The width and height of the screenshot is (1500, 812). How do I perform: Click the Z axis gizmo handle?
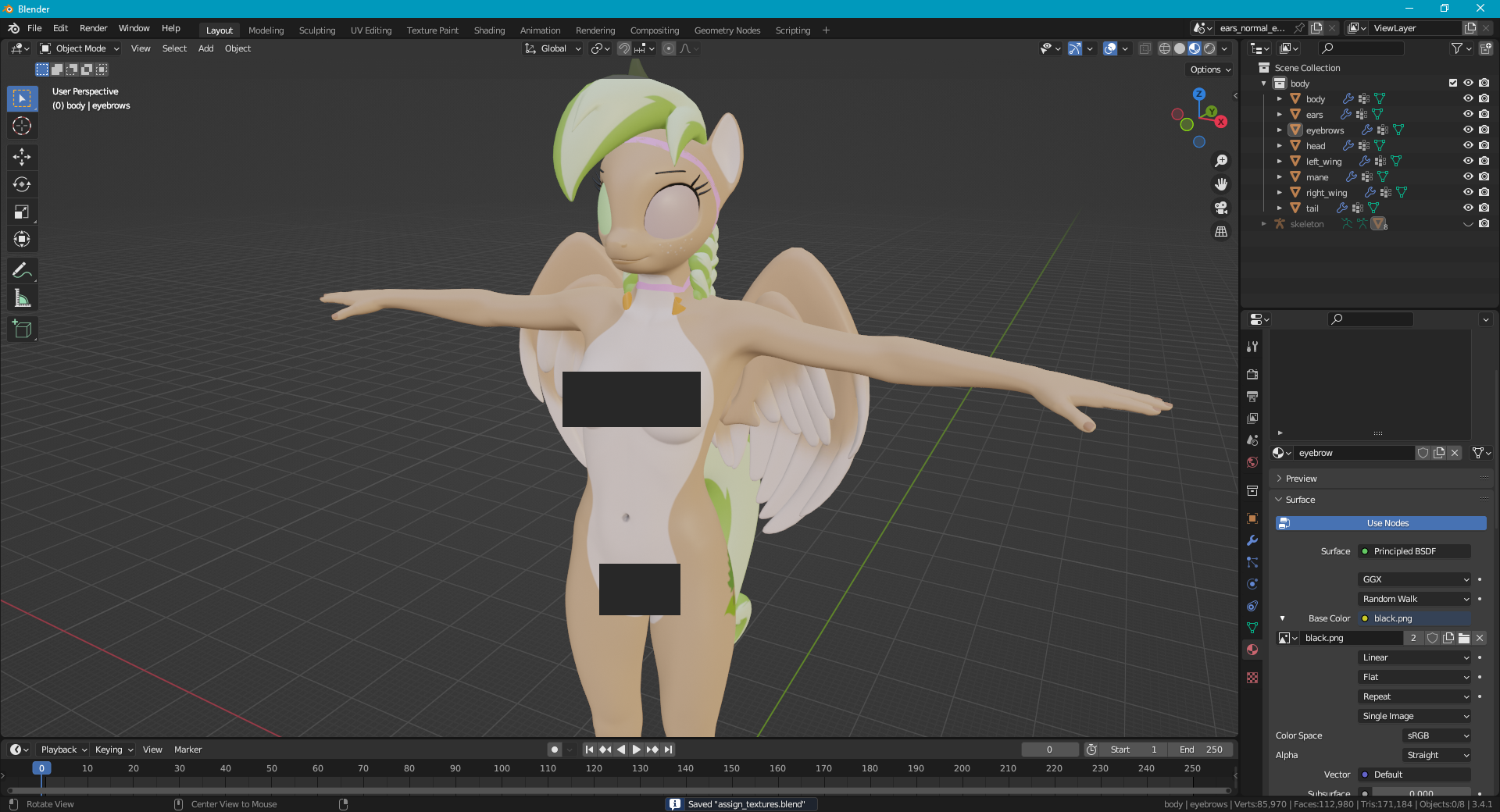(1199, 94)
